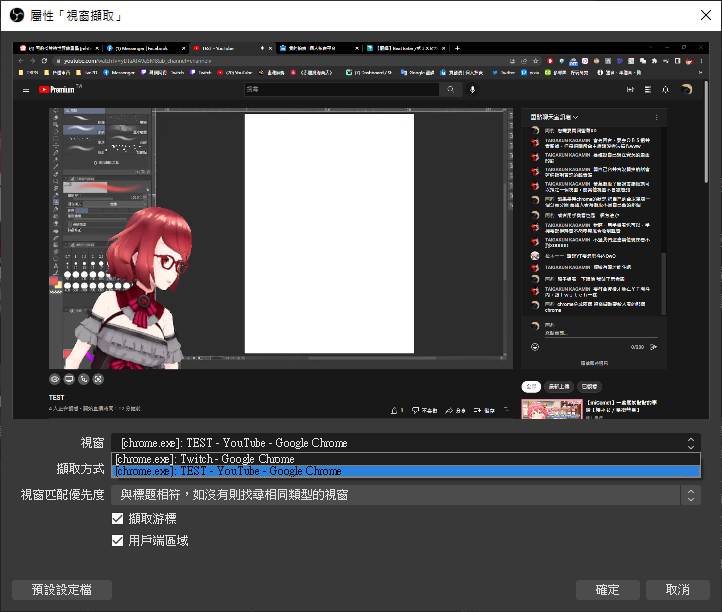Click the up-down arrows on the 視窗 combo box
The height and width of the screenshot is (612, 722).
pyautogui.click(x=691, y=443)
